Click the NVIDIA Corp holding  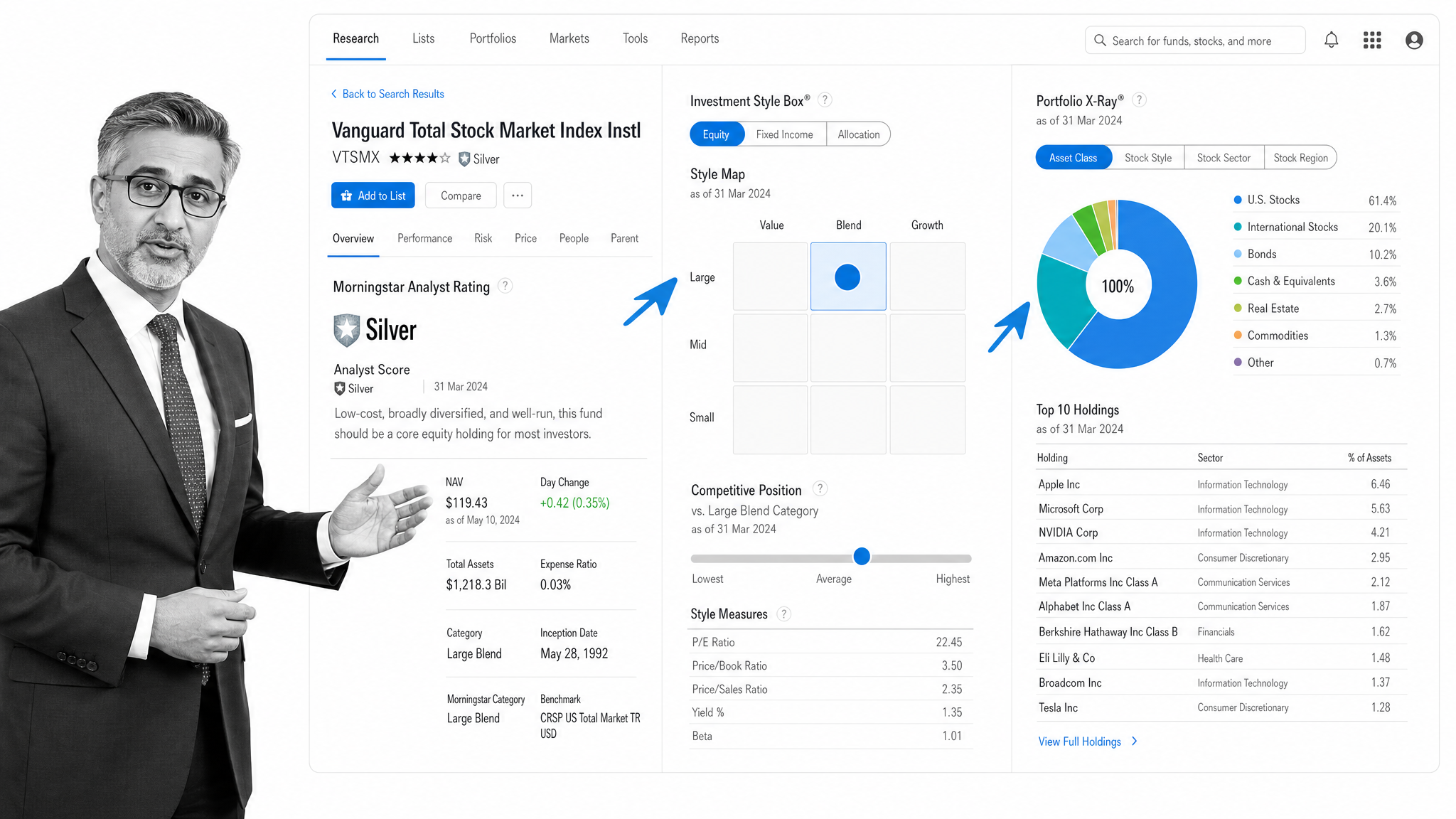pos(1068,532)
